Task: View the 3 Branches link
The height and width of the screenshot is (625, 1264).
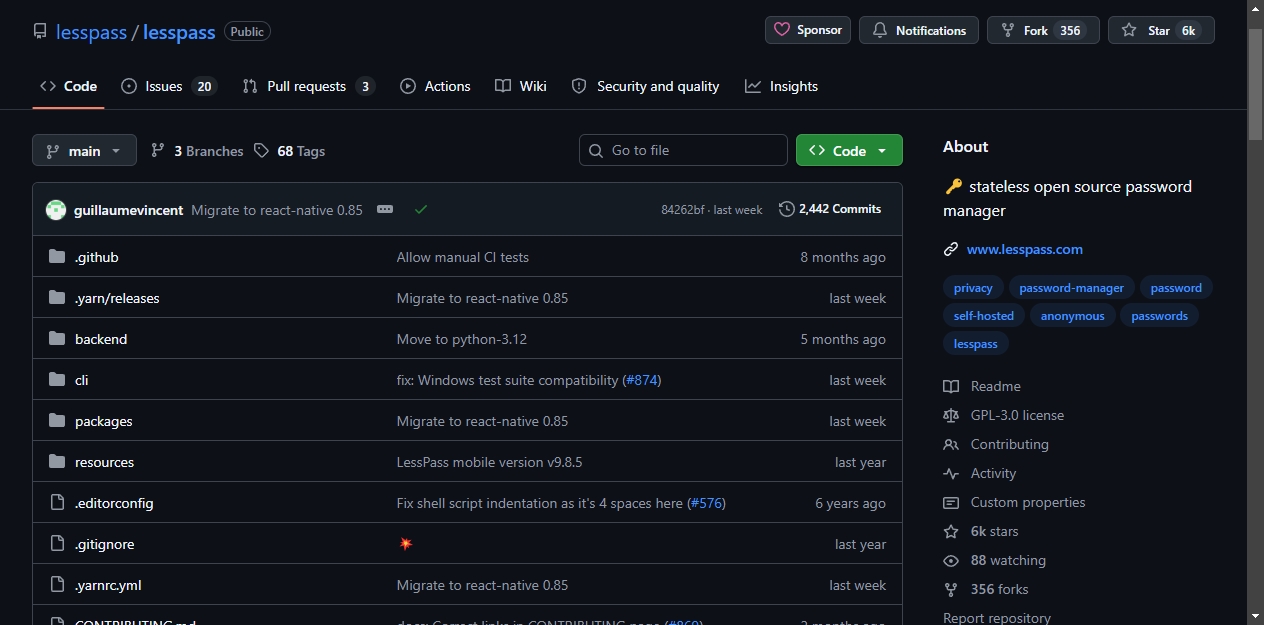Action: click(197, 151)
